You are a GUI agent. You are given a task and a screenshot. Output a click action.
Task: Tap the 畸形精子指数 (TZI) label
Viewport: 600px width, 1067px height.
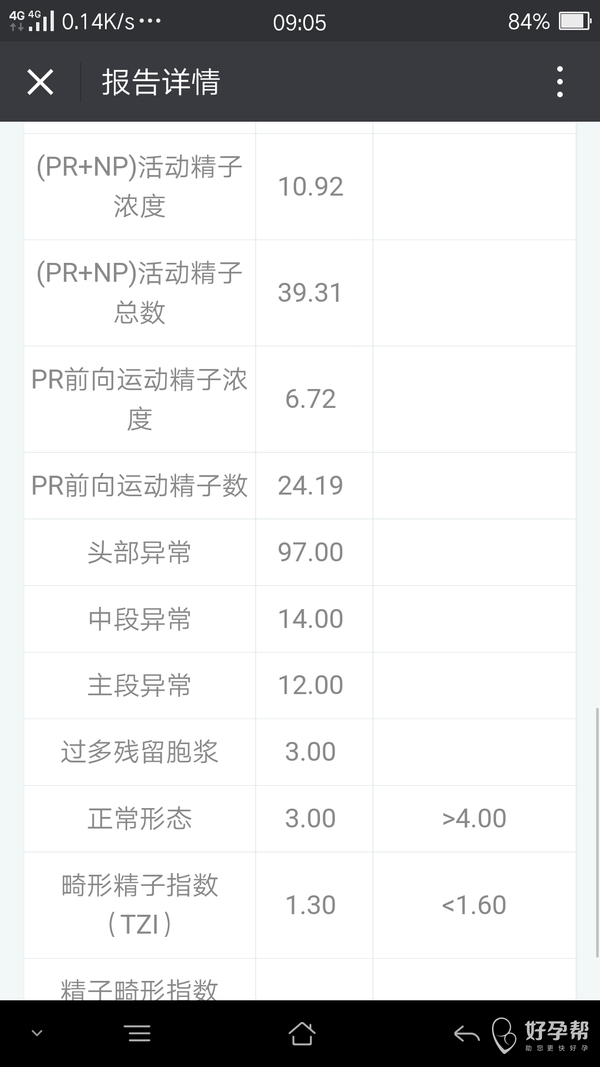139,904
